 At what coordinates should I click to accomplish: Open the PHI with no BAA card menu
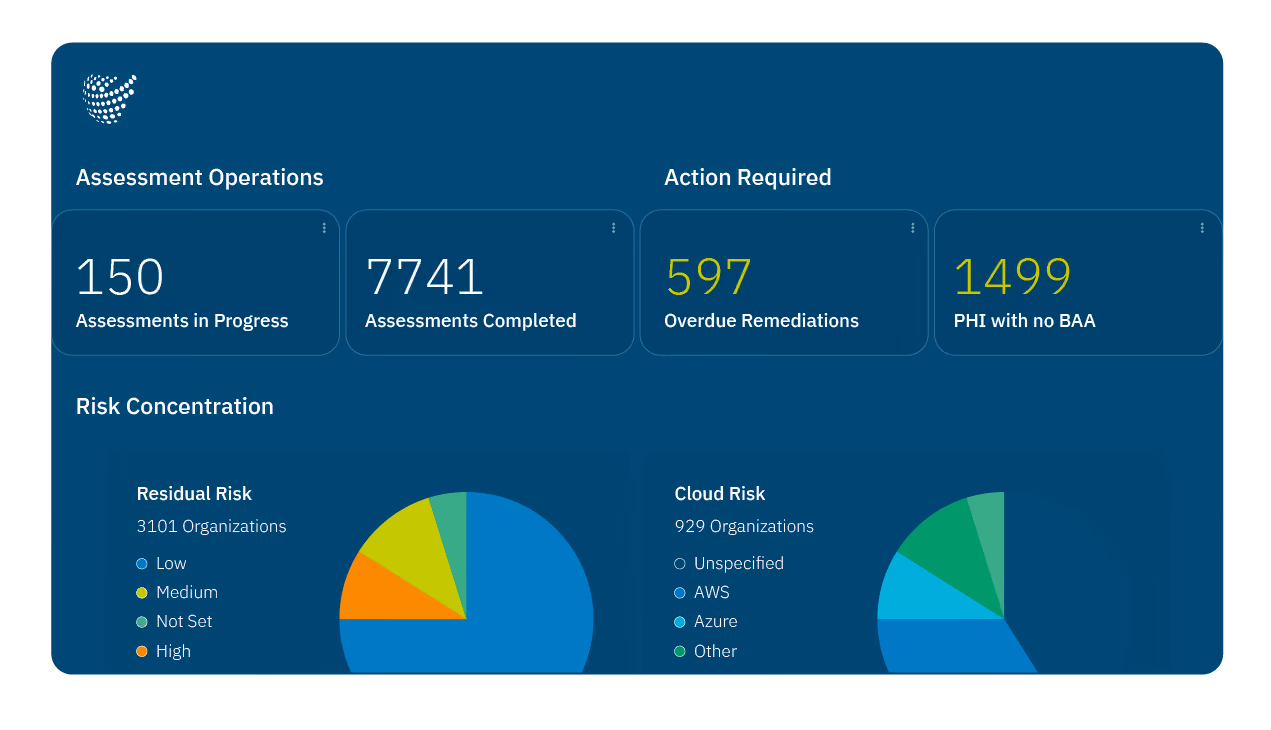1202,228
